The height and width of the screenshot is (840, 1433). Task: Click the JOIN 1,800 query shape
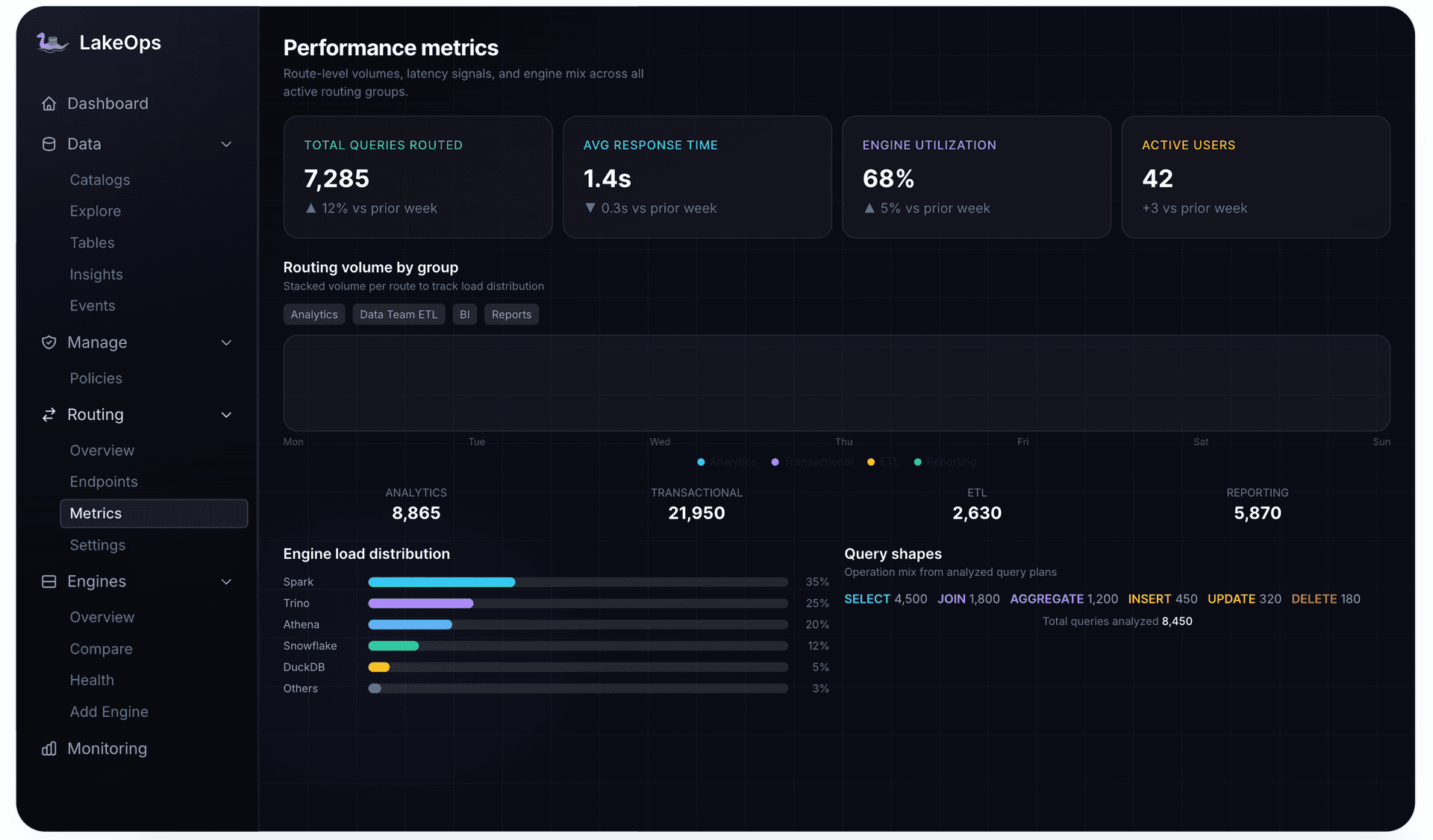(x=968, y=599)
